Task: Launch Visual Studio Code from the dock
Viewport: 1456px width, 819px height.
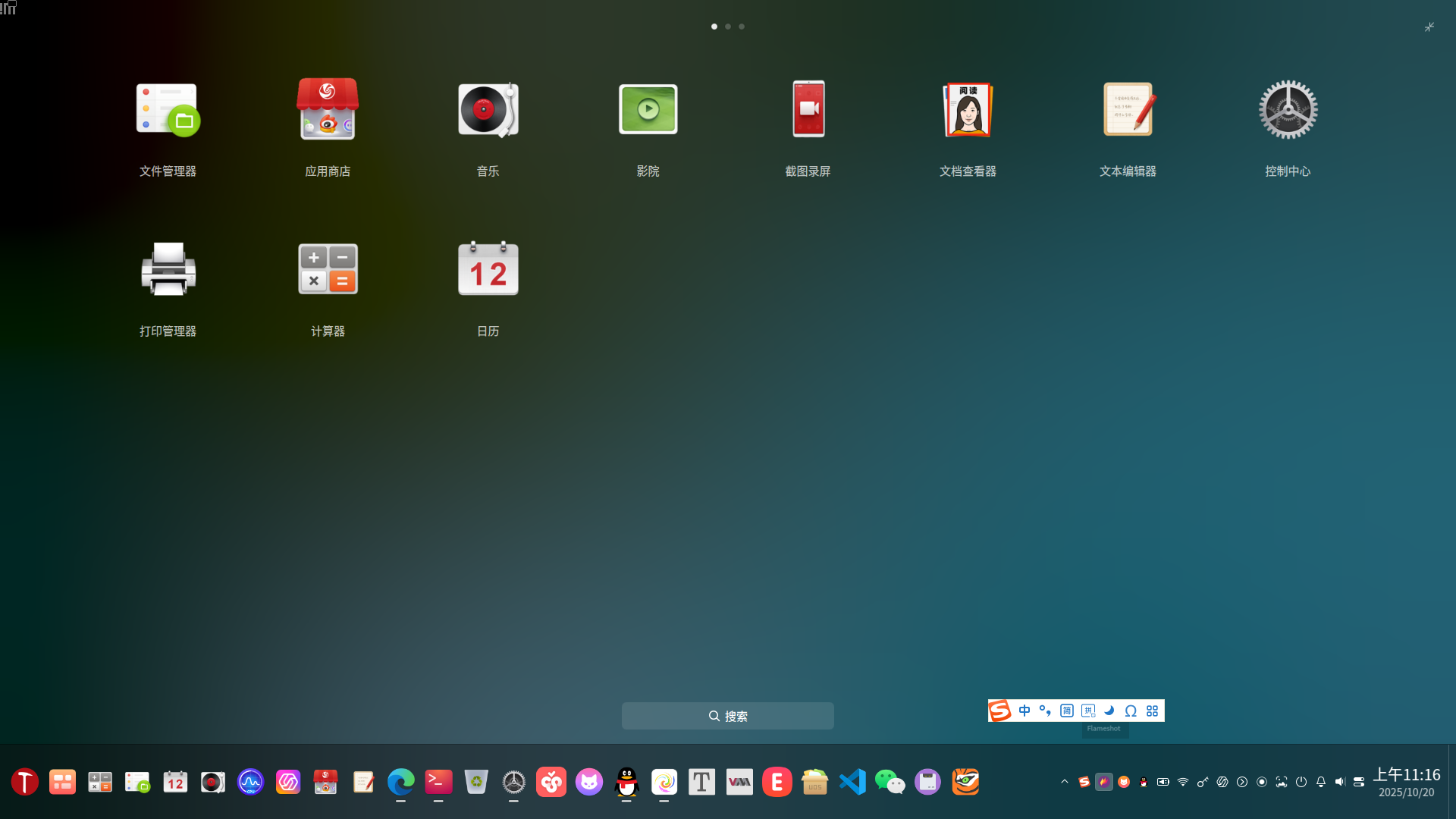Action: click(x=852, y=782)
